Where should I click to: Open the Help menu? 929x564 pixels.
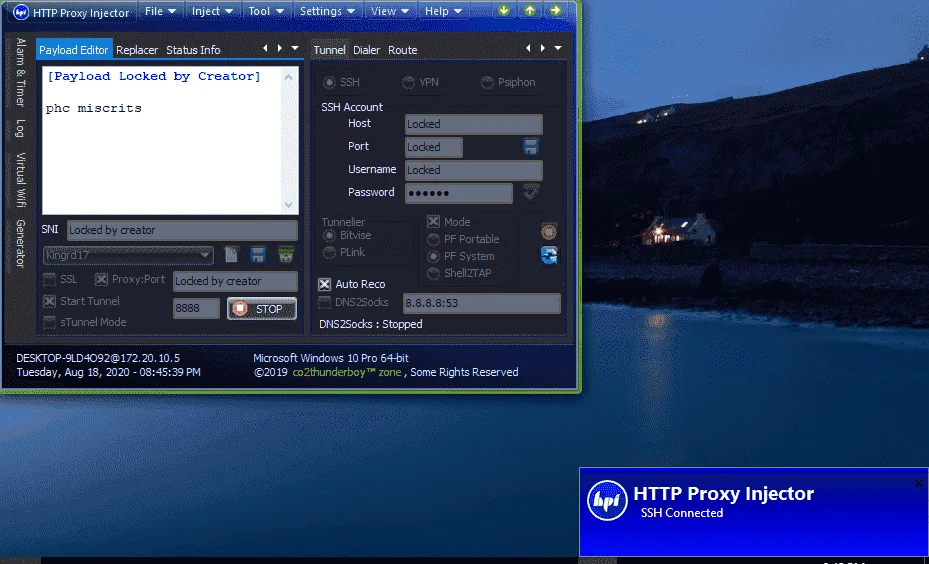(444, 11)
